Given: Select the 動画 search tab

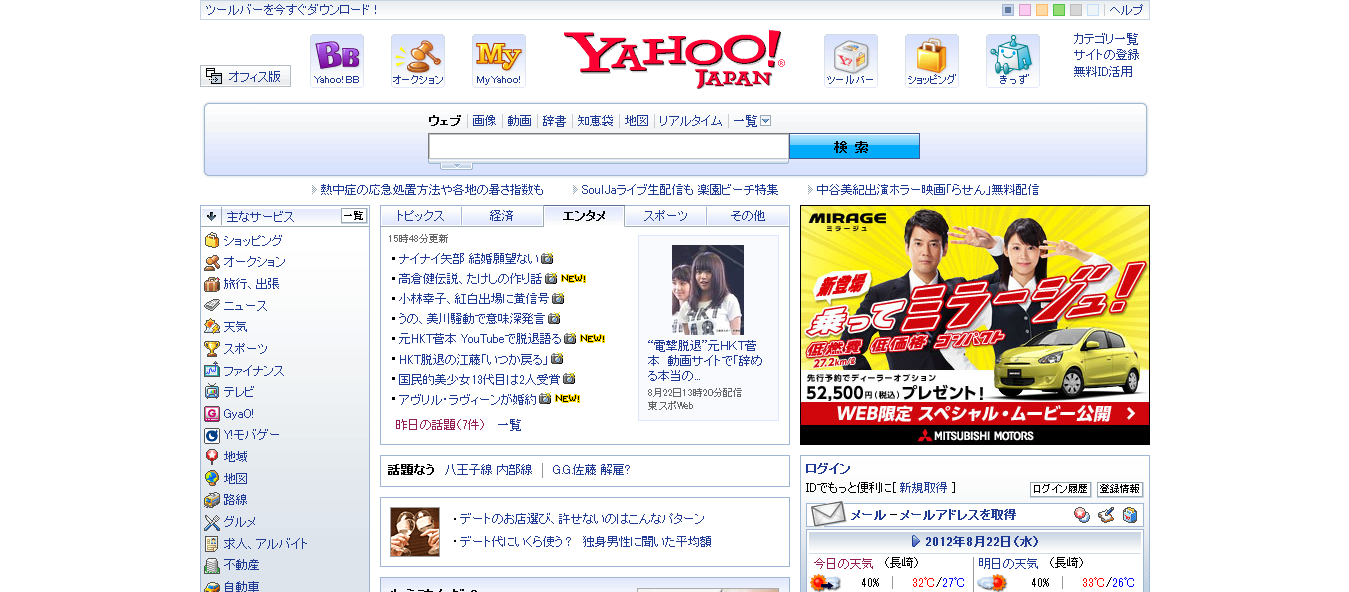Looking at the screenshot, I should point(519,121).
